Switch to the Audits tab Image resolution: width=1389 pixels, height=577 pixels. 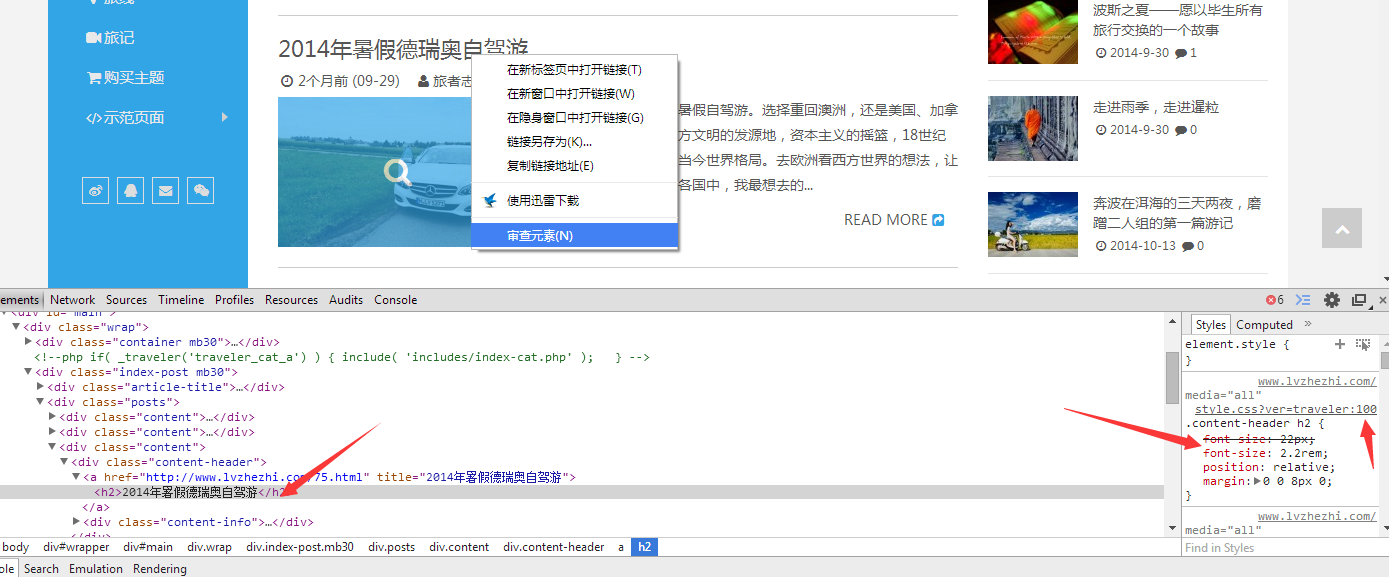pyautogui.click(x=346, y=300)
